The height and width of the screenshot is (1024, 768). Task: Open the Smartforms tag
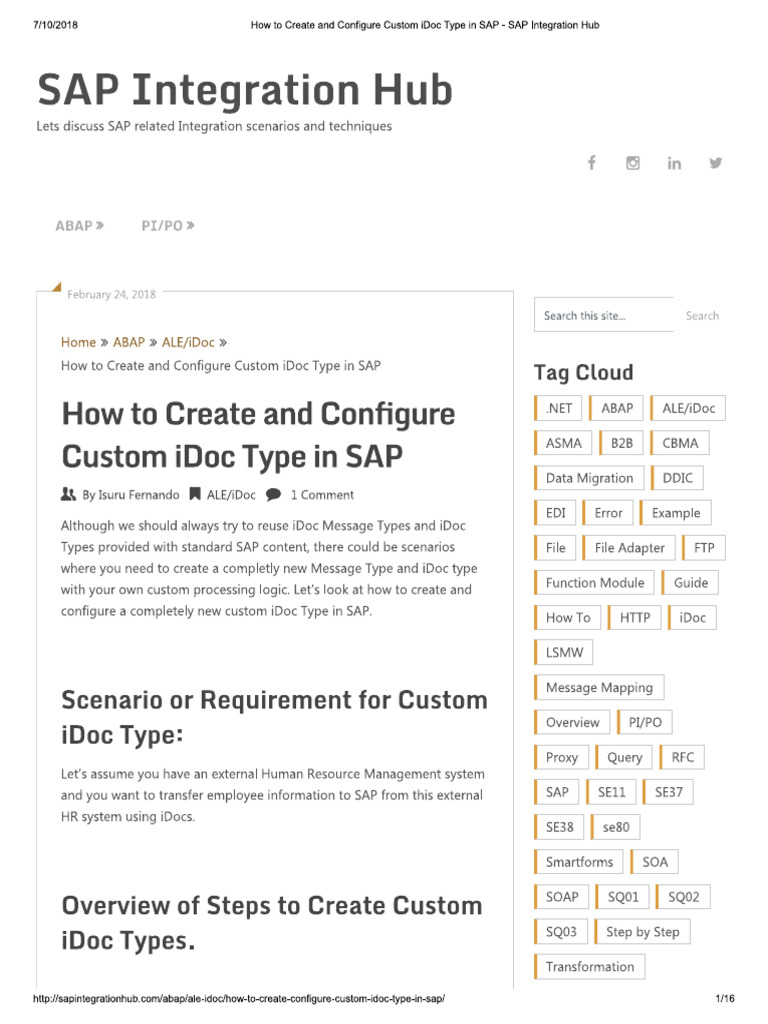pyautogui.click(x=579, y=862)
